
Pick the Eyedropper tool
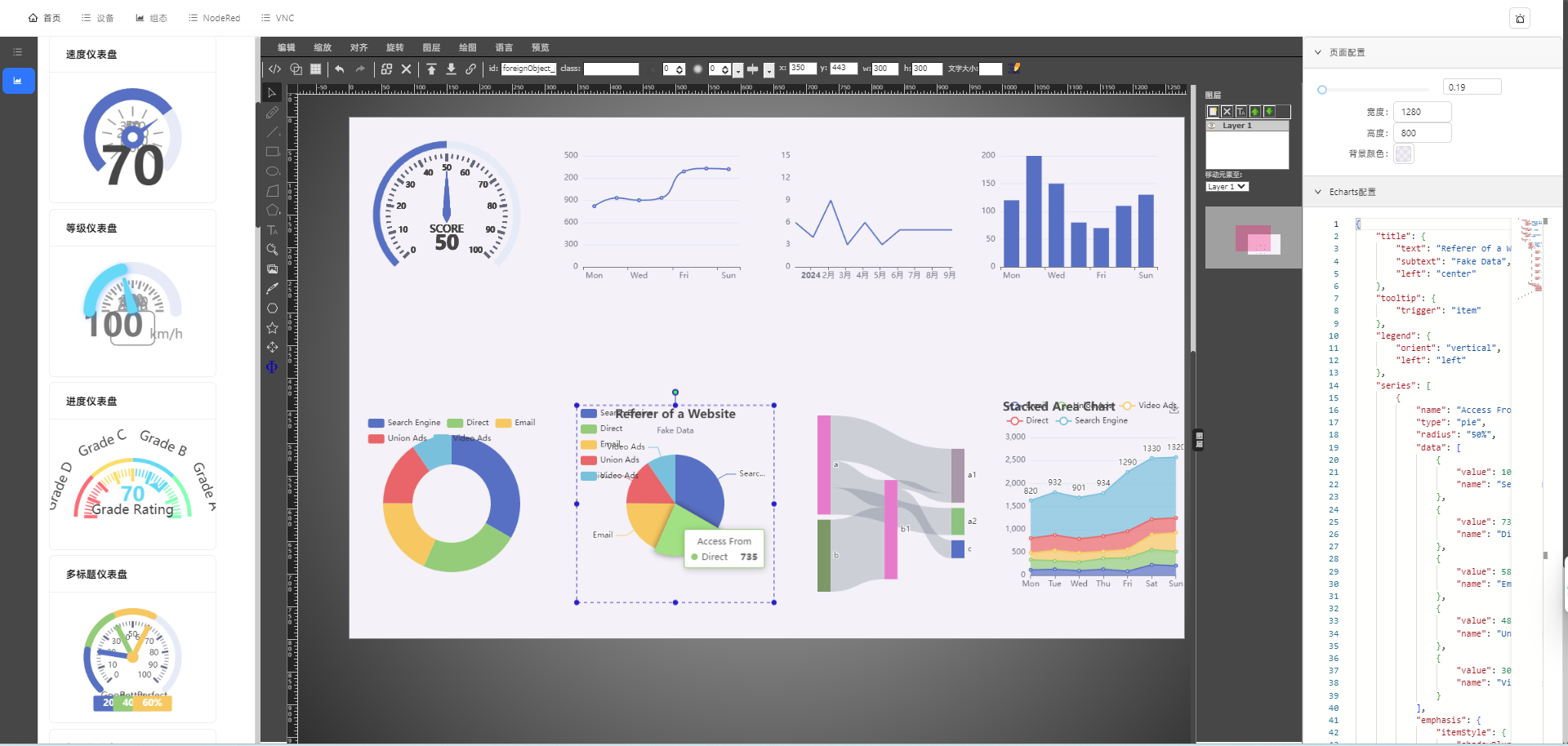(272, 288)
